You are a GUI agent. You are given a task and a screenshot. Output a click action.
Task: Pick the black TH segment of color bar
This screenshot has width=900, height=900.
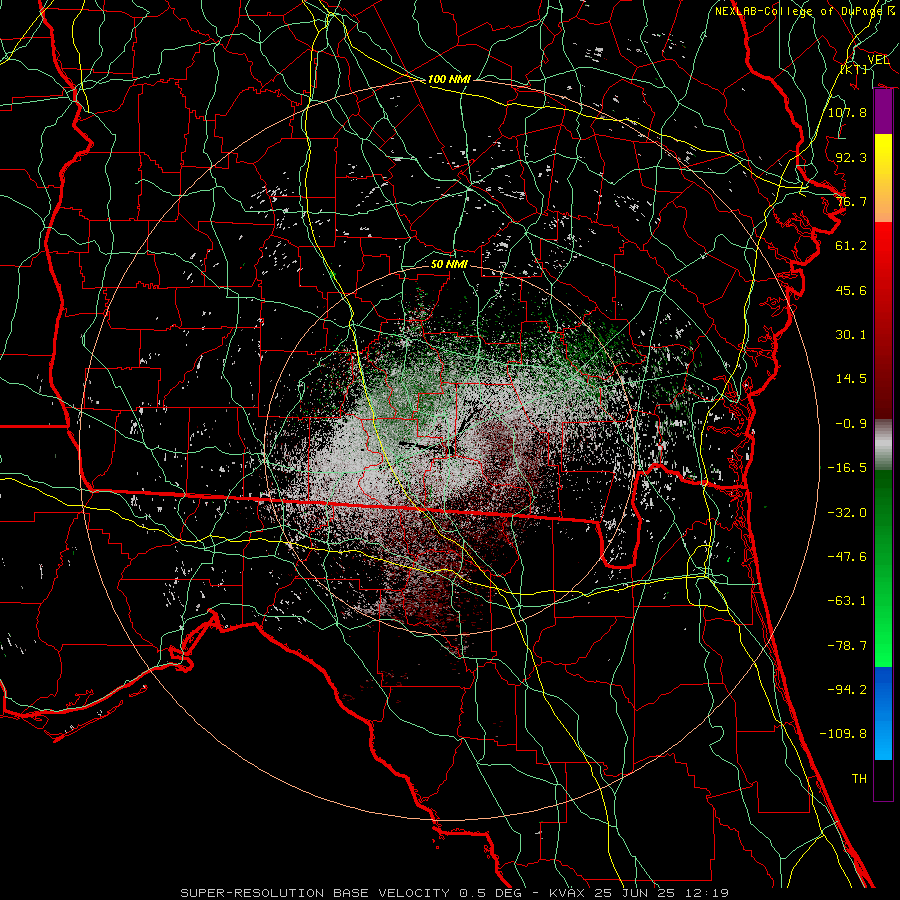pos(883,780)
